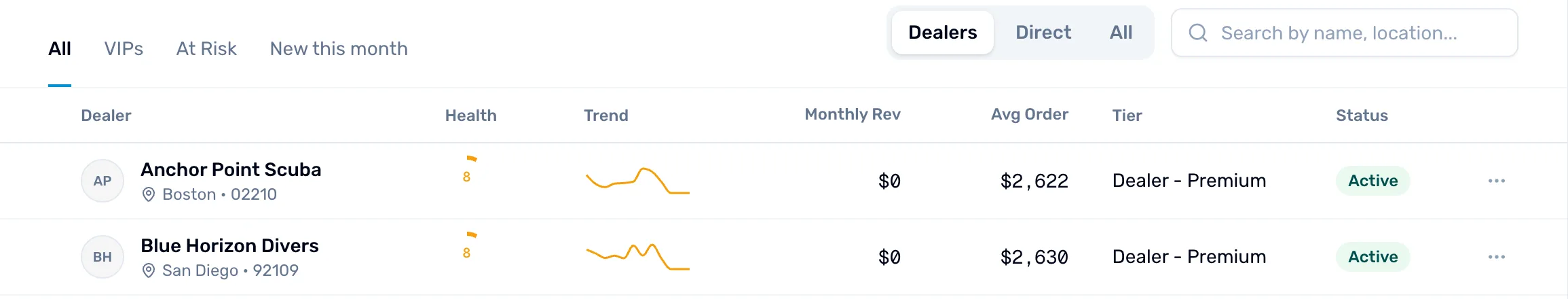The height and width of the screenshot is (299, 1568).
Task: Open the VIPs tab
Action: tap(124, 49)
